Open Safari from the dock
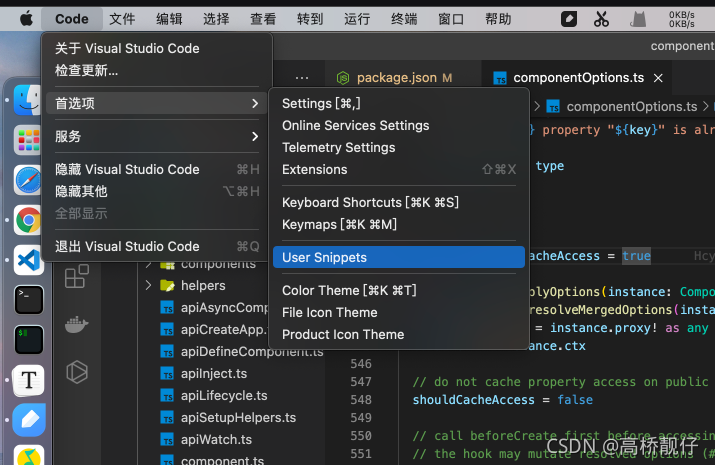Viewport: 715px width, 465px height. point(28,180)
